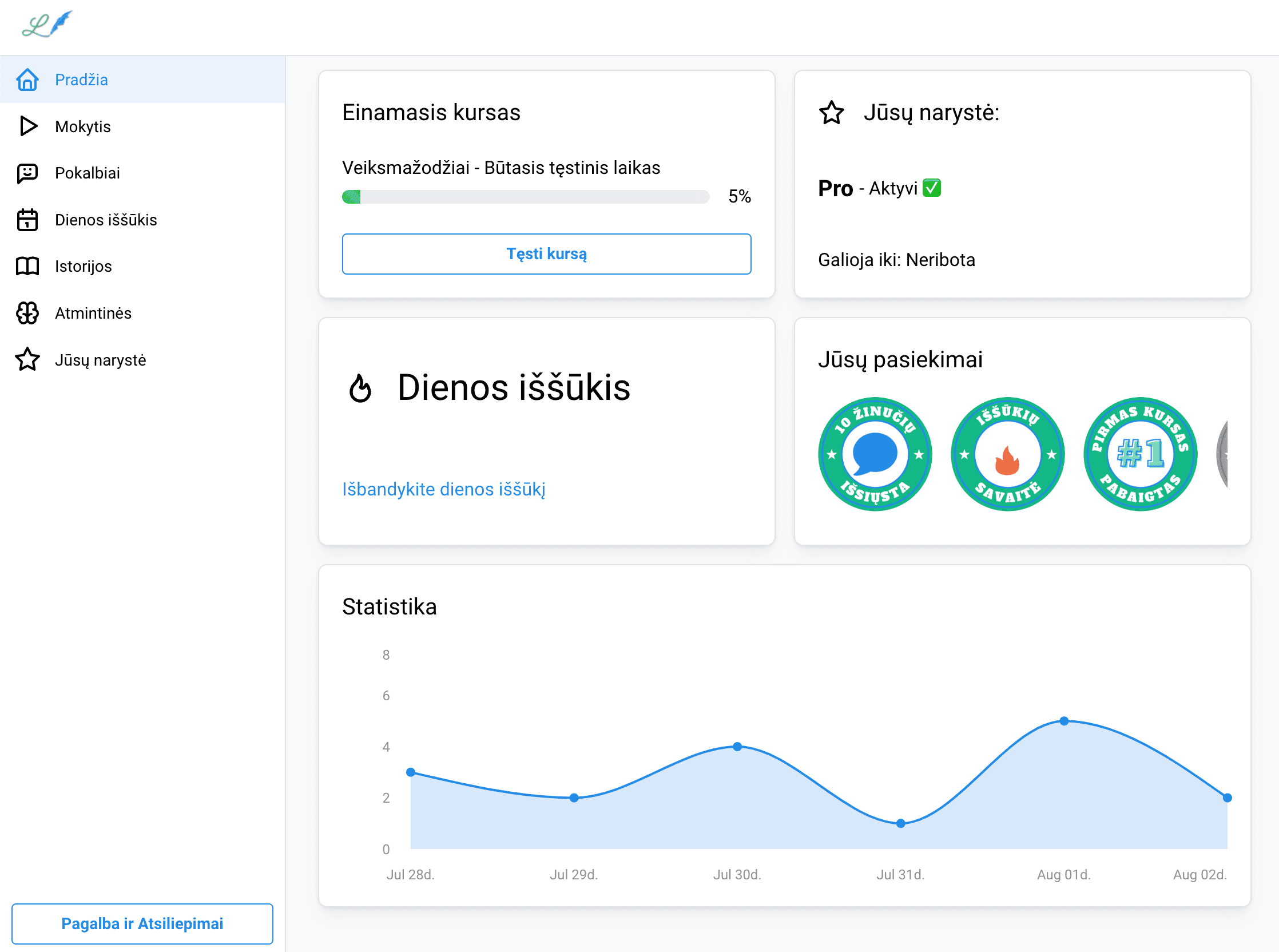
Task: Click the Jūsų narystė: card heading
Action: (x=931, y=112)
